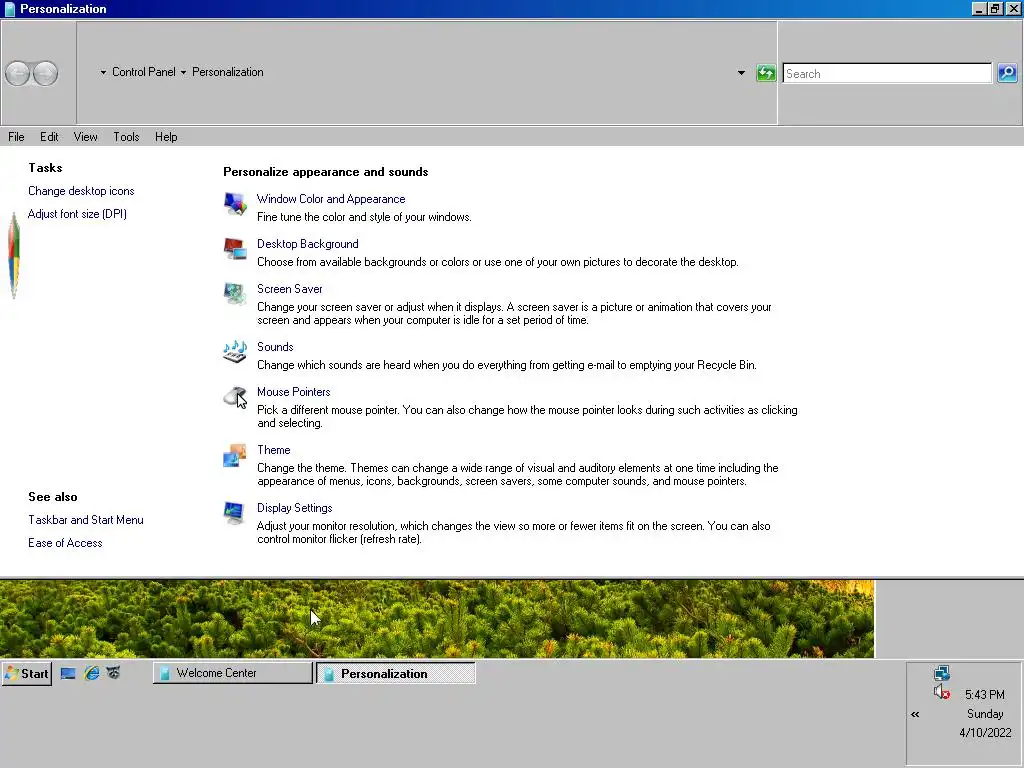
Task: Click the Window Color and Appearance icon
Action: click(235, 204)
